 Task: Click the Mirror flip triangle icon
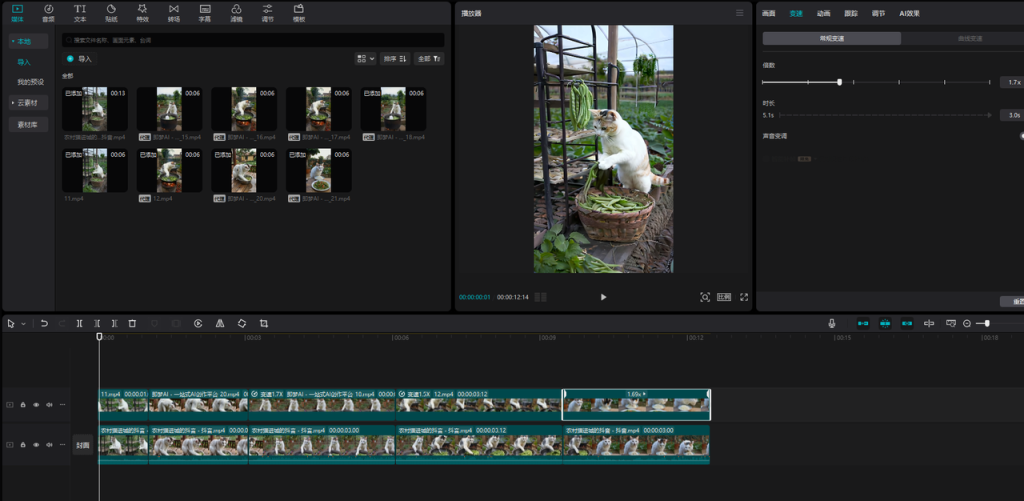coord(220,323)
